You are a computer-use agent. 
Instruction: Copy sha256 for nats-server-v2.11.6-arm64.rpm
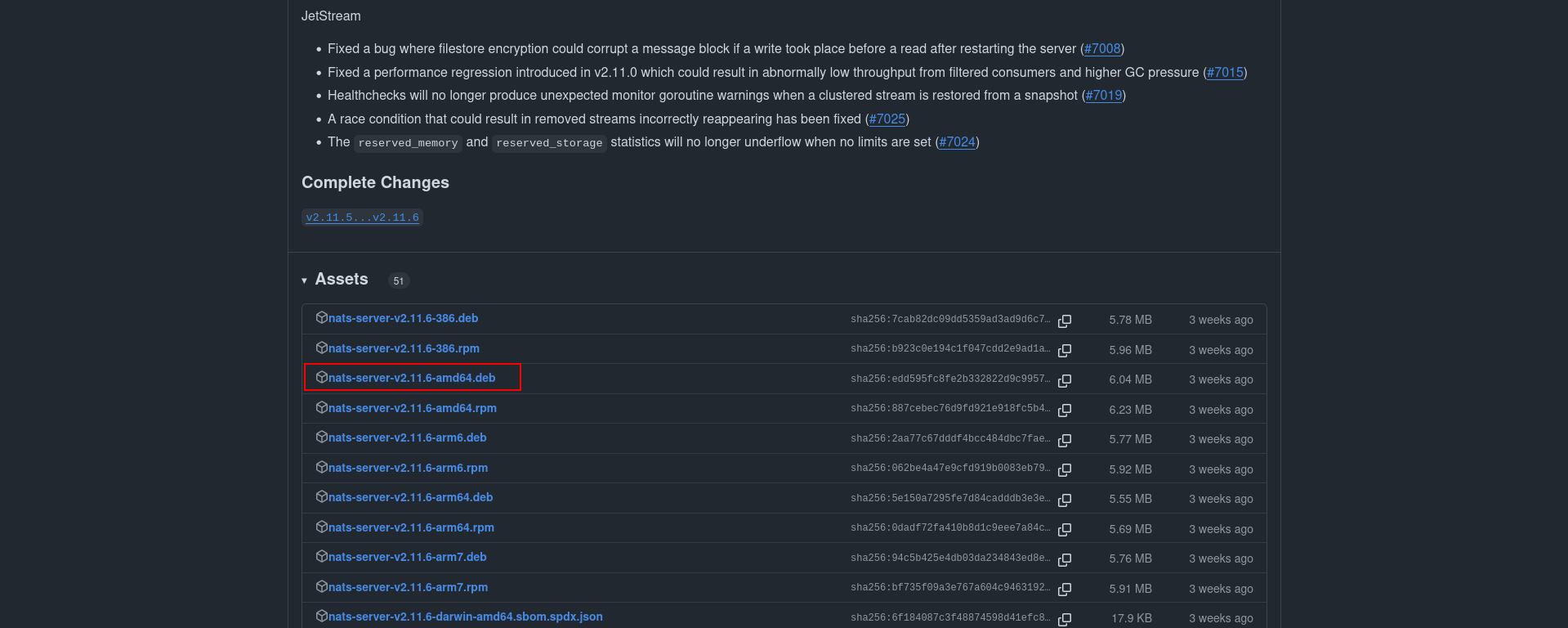coord(1065,529)
